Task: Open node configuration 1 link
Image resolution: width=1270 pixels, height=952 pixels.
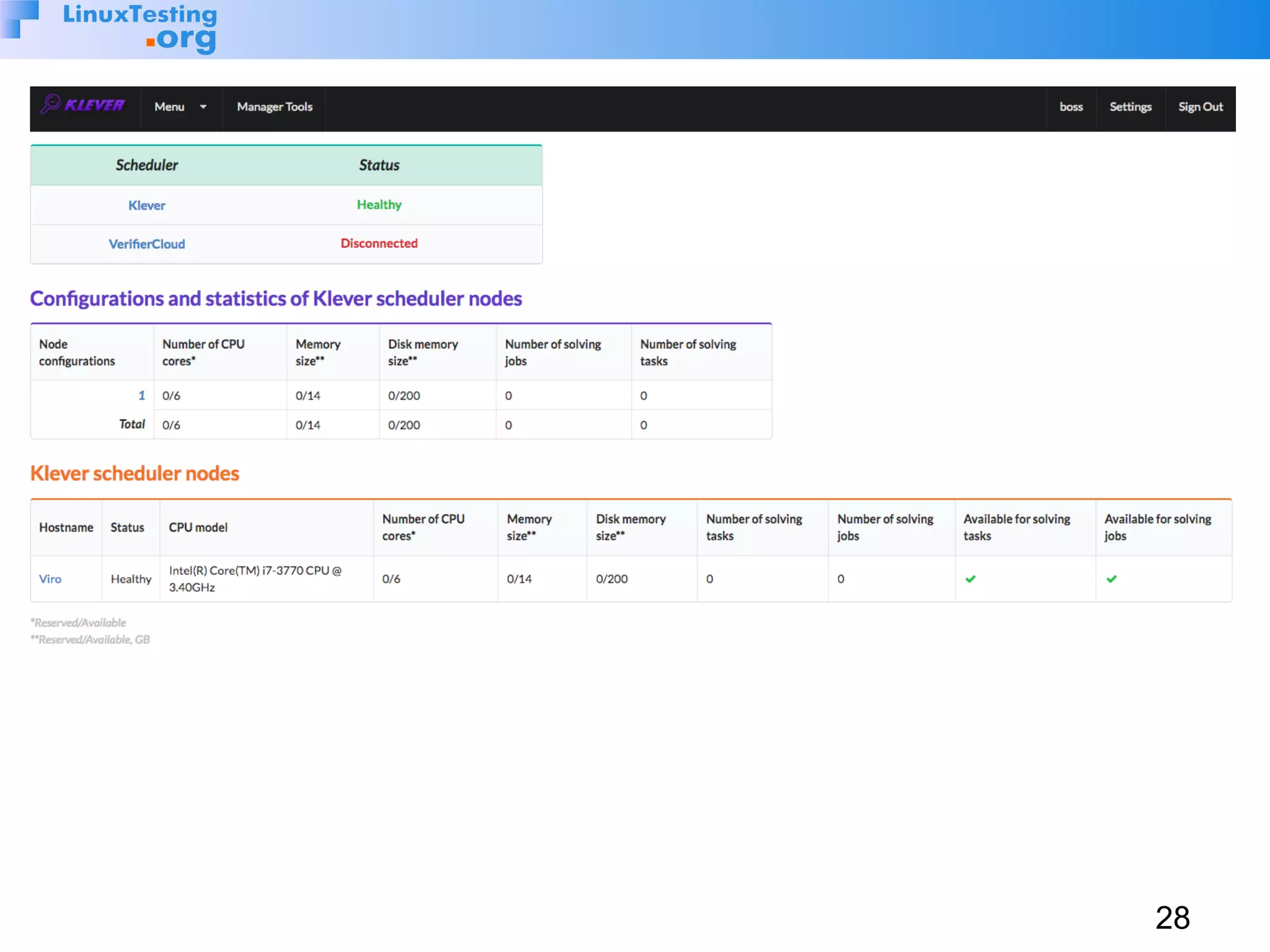Action: coord(141,395)
